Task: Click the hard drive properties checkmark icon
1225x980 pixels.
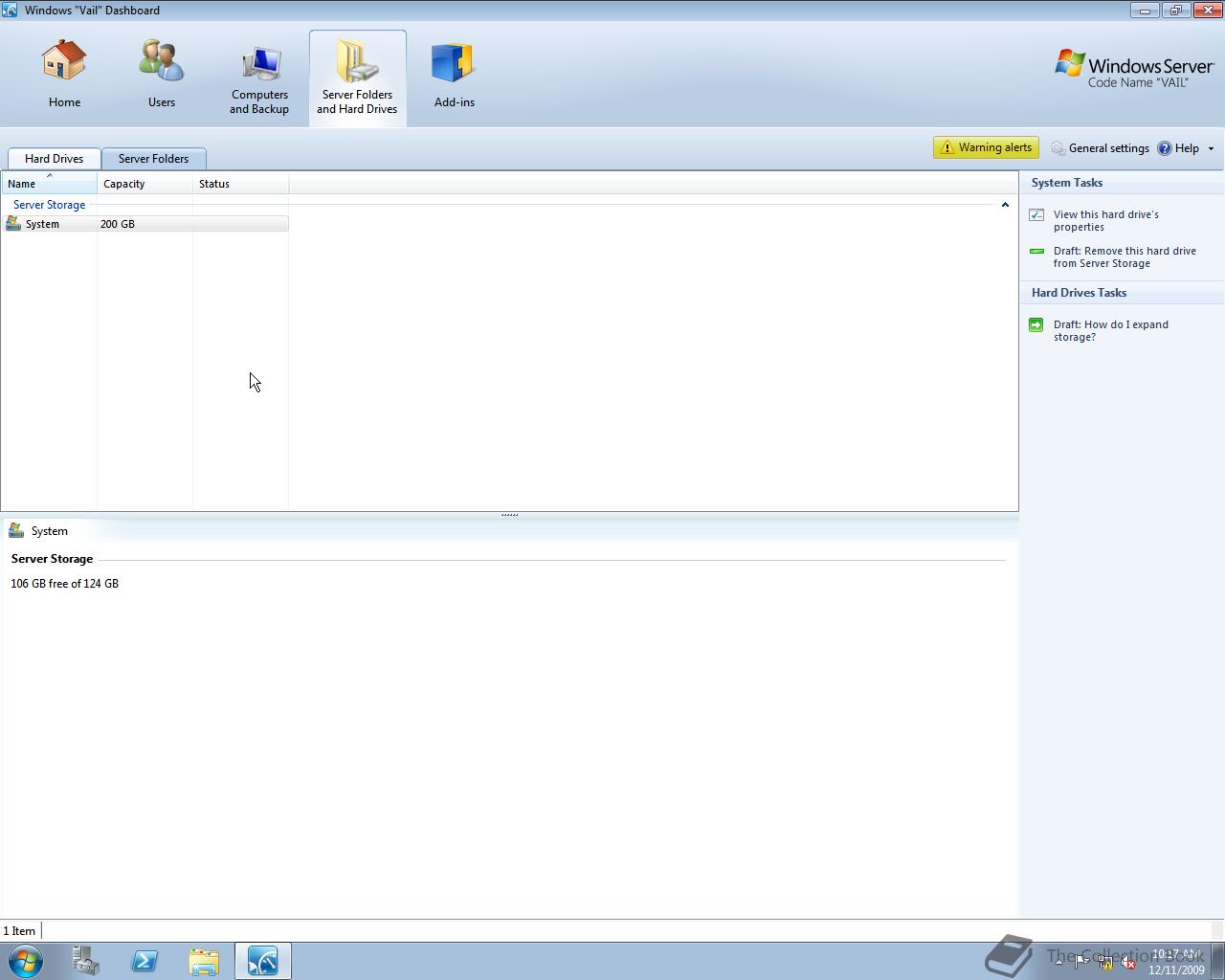Action: (x=1036, y=215)
